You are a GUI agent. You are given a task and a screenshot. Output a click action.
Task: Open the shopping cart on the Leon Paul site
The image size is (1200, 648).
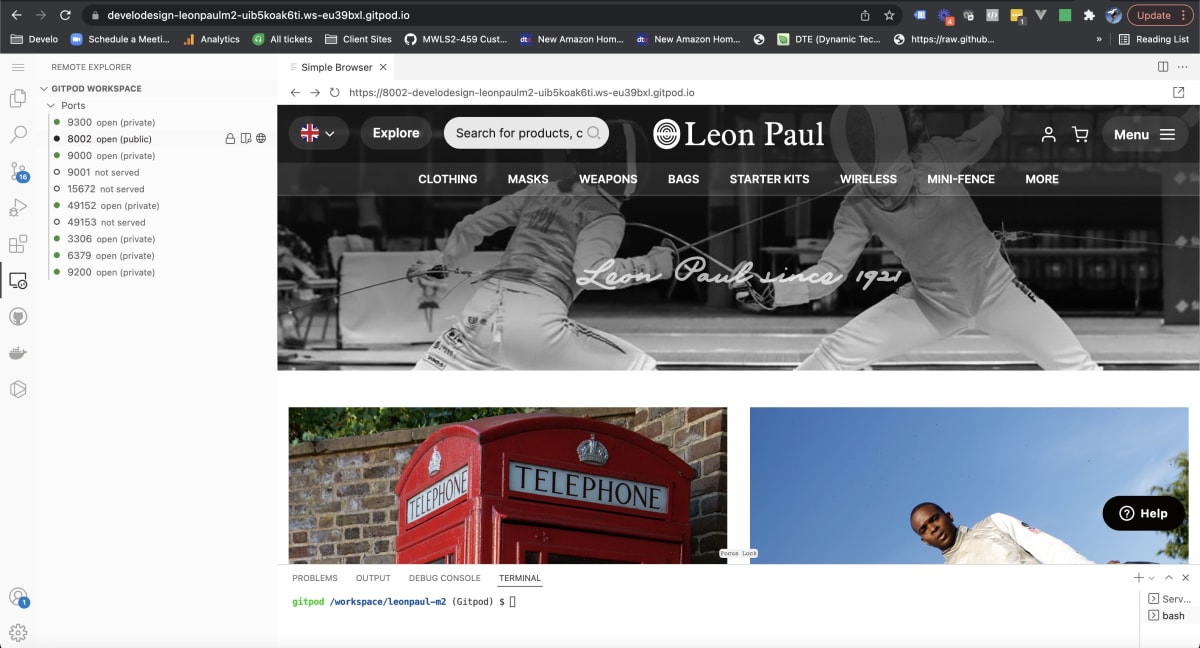[1081, 133]
